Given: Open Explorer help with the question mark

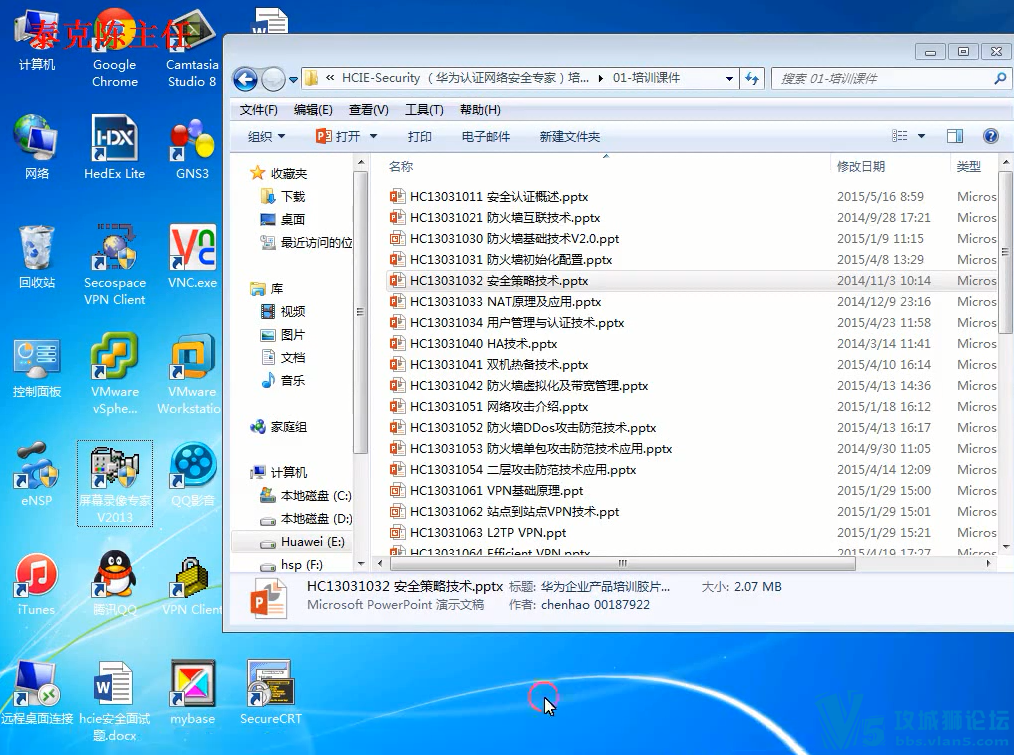Looking at the screenshot, I should pyautogui.click(x=990, y=136).
